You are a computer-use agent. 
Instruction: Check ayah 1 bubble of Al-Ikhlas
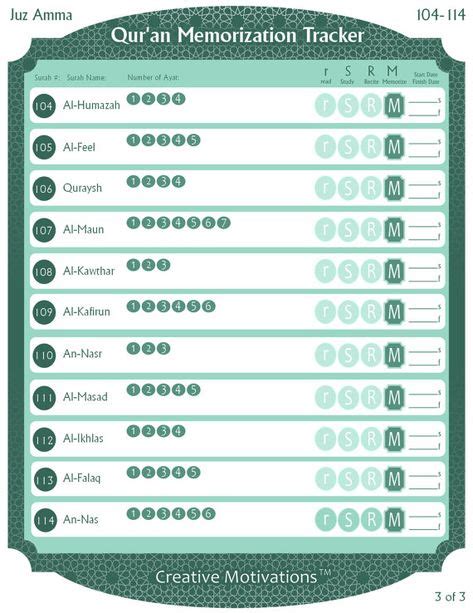click(133, 431)
